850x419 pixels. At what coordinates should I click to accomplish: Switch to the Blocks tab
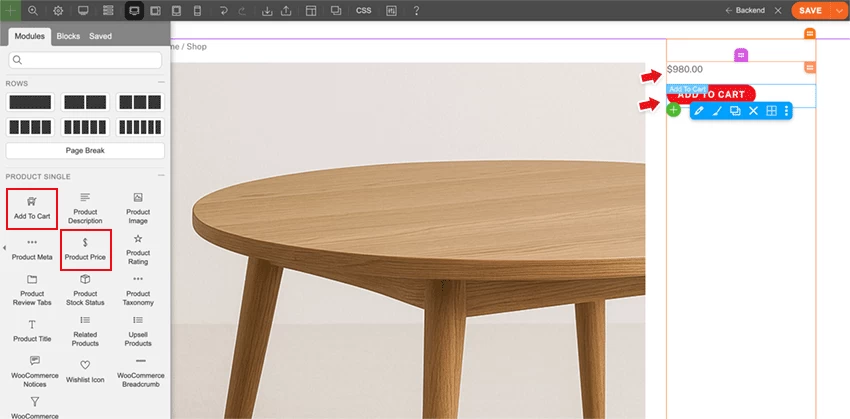click(68, 36)
